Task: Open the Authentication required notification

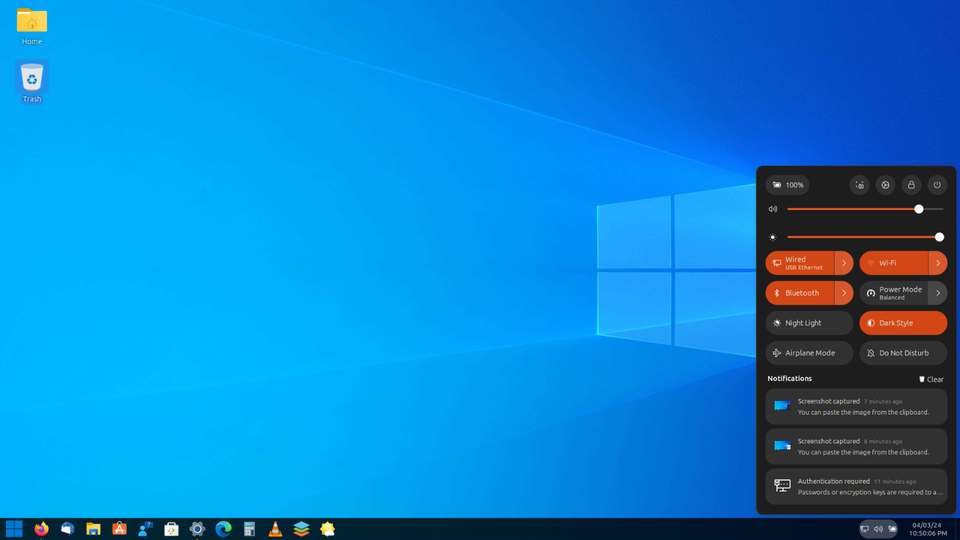Action: click(856, 487)
